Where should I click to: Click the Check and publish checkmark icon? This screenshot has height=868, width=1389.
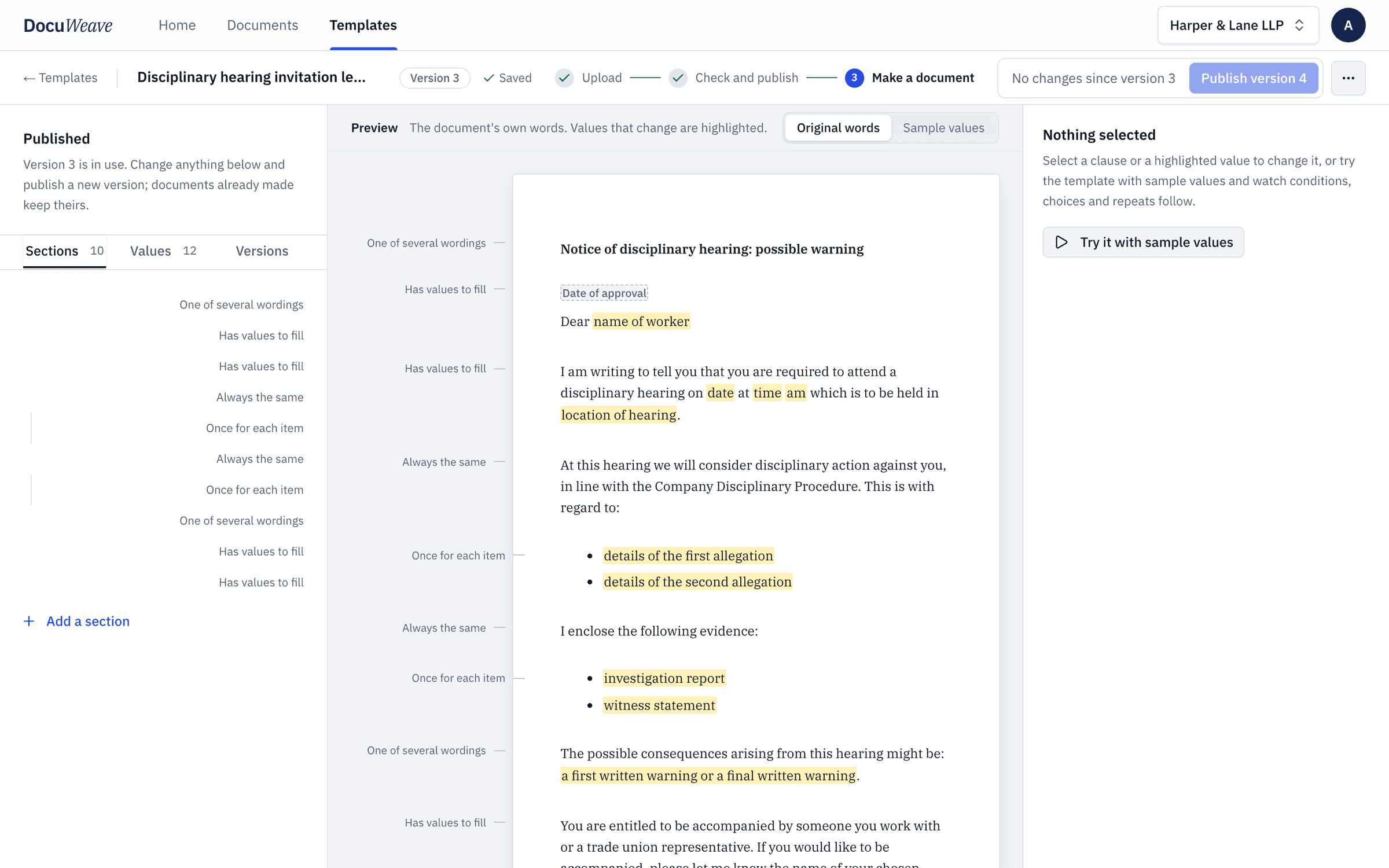click(678, 78)
